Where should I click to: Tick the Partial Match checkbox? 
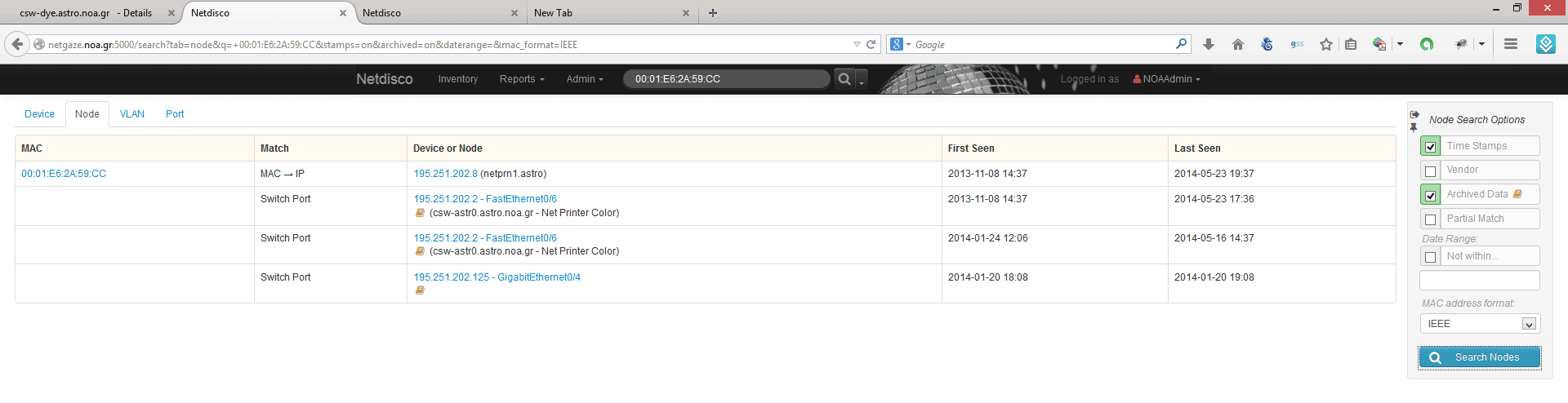[x=1430, y=219]
